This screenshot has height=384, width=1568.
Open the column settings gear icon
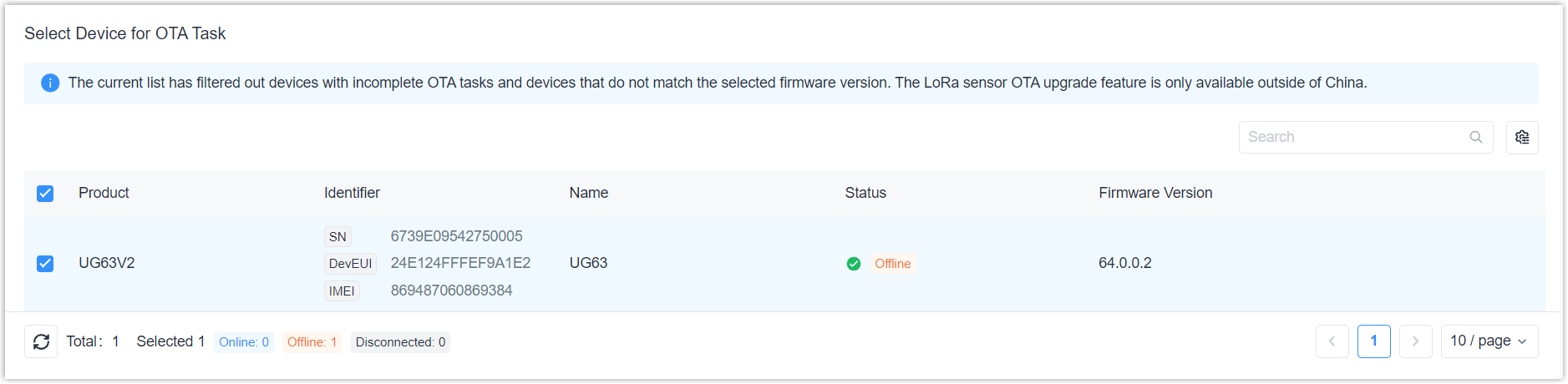(1522, 138)
